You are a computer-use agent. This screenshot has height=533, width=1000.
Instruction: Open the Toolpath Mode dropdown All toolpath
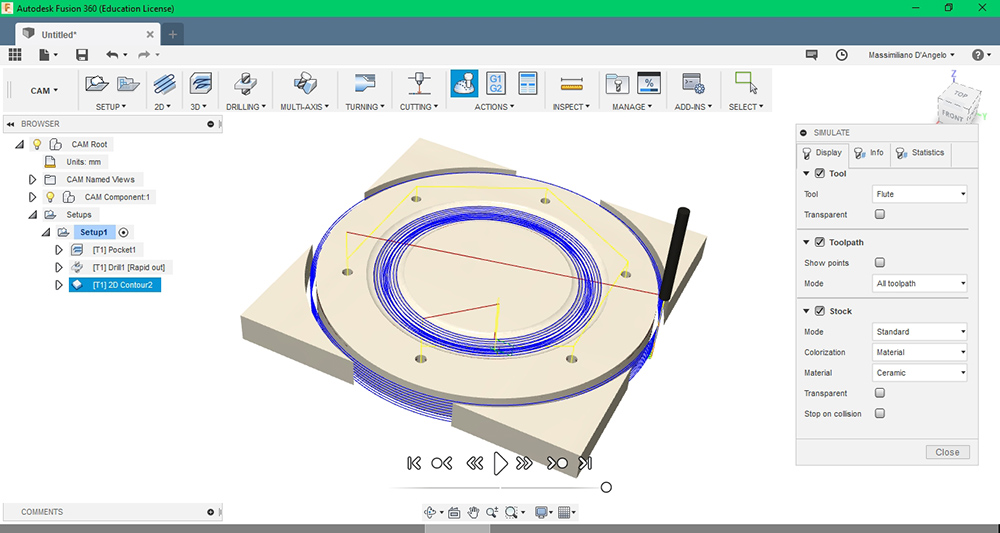tap(919, 283)
